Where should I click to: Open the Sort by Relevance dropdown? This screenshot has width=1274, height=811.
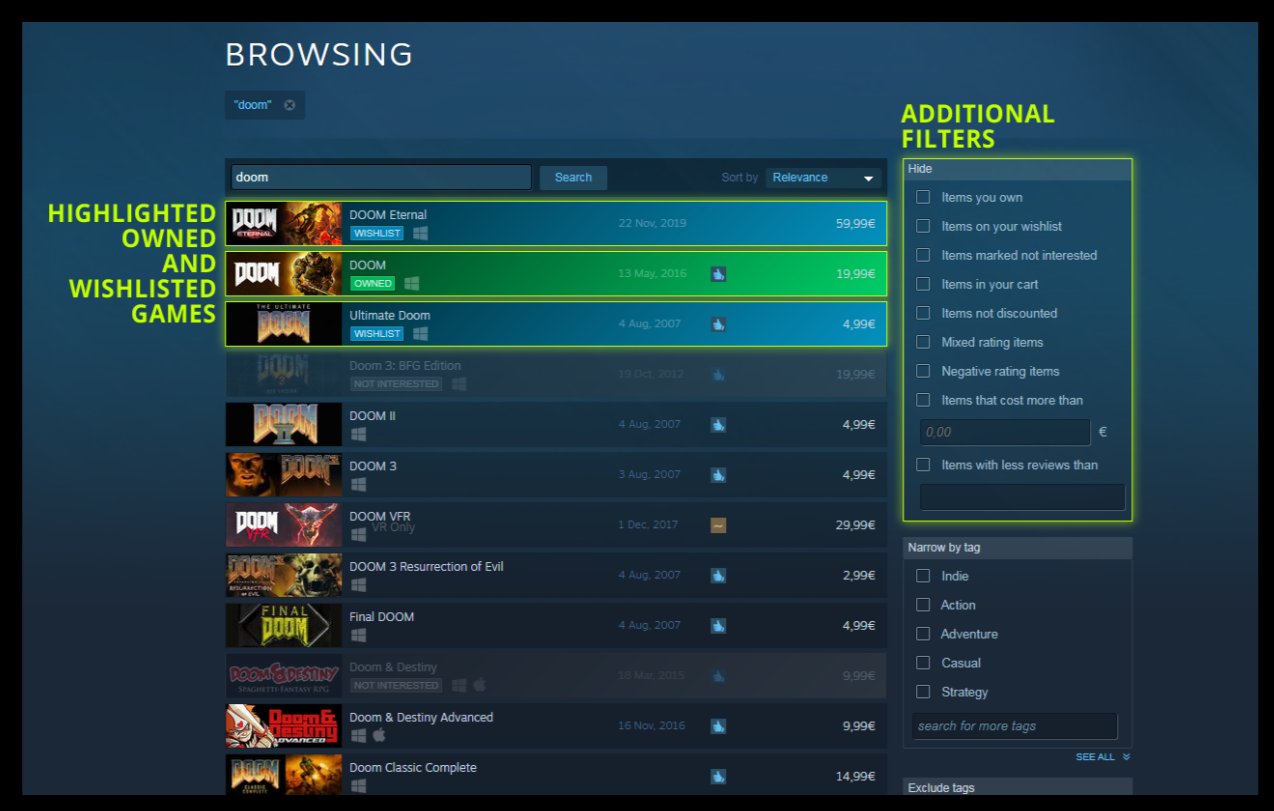tap(824, 177)
